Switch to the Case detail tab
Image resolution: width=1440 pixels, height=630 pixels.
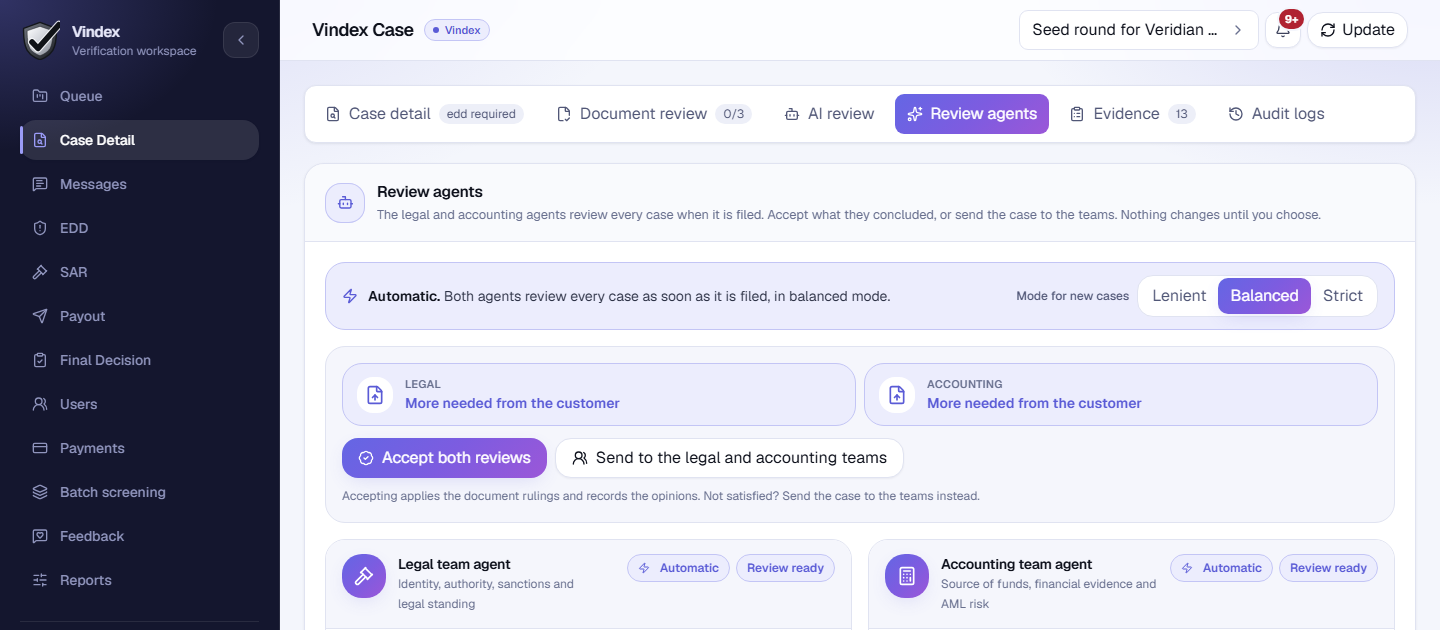click(x=424, y=114)
